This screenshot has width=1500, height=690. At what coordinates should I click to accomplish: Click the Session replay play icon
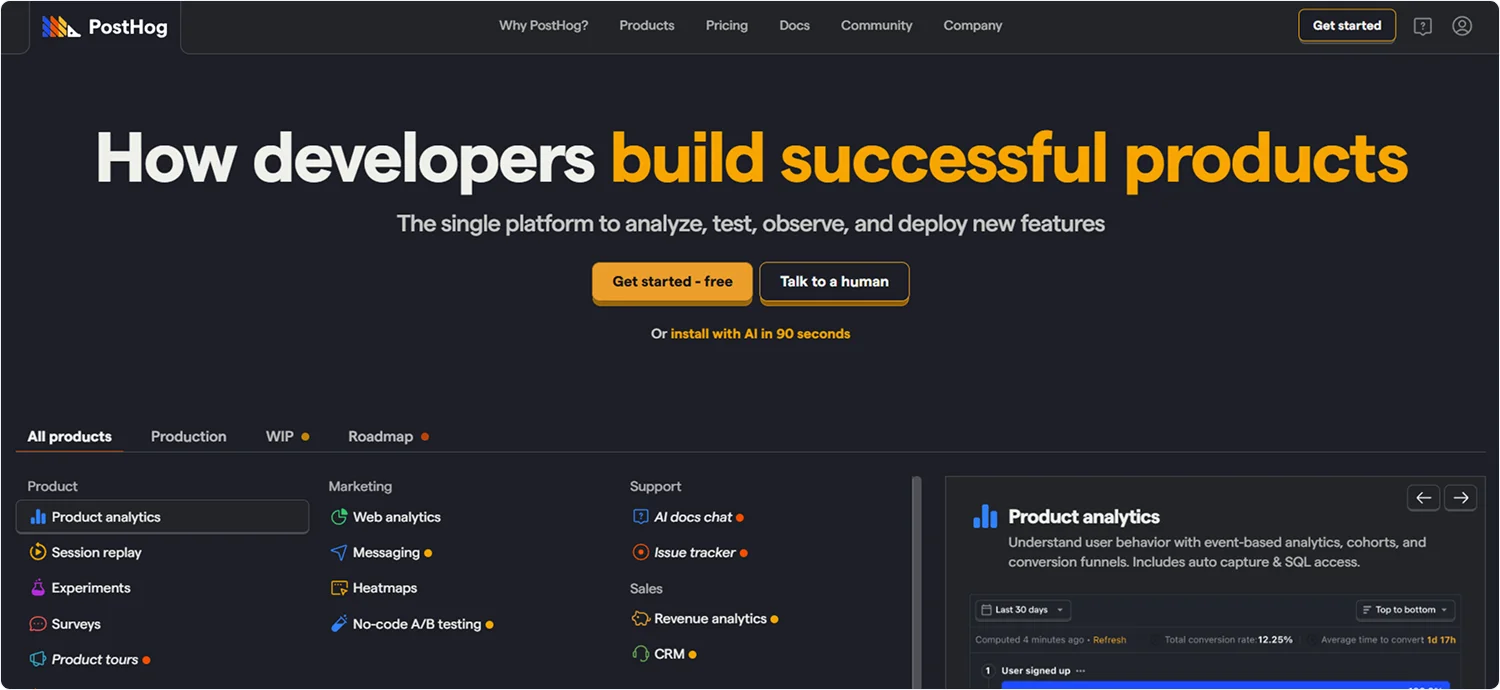(38, 552)
